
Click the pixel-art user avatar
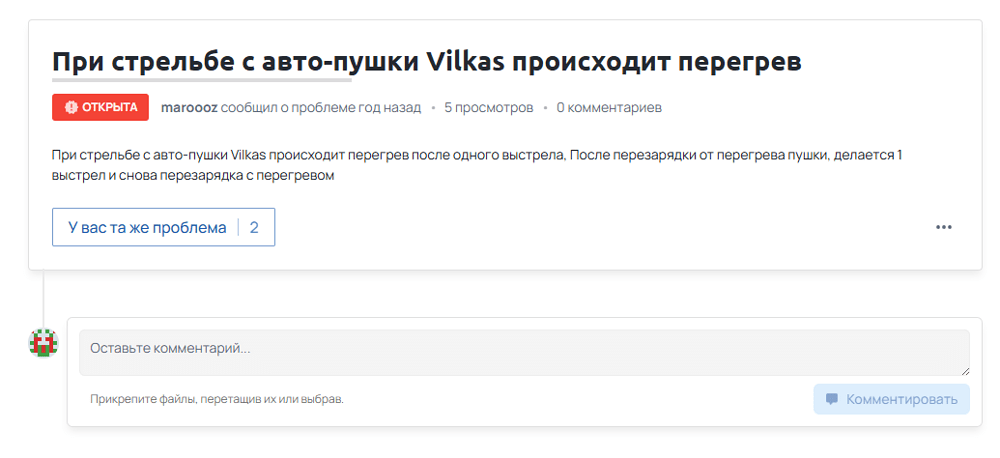(x=43, y=342)
